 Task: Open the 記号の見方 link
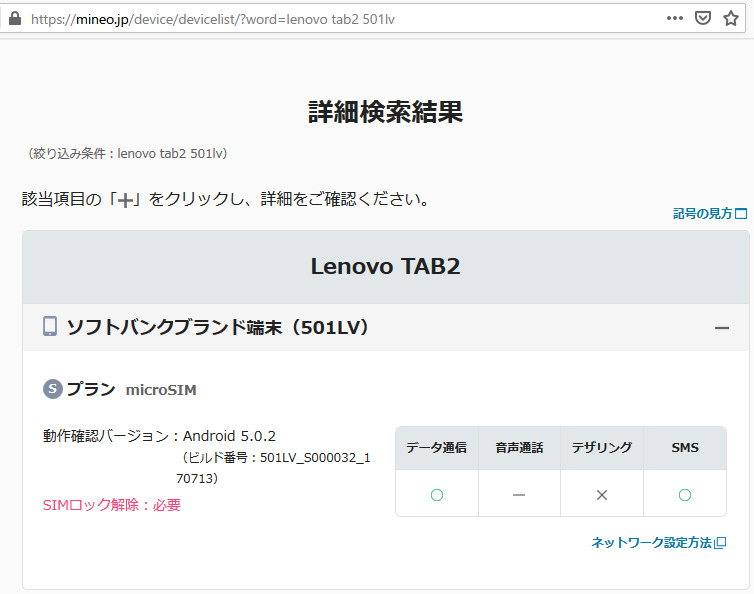coord(710,214)
